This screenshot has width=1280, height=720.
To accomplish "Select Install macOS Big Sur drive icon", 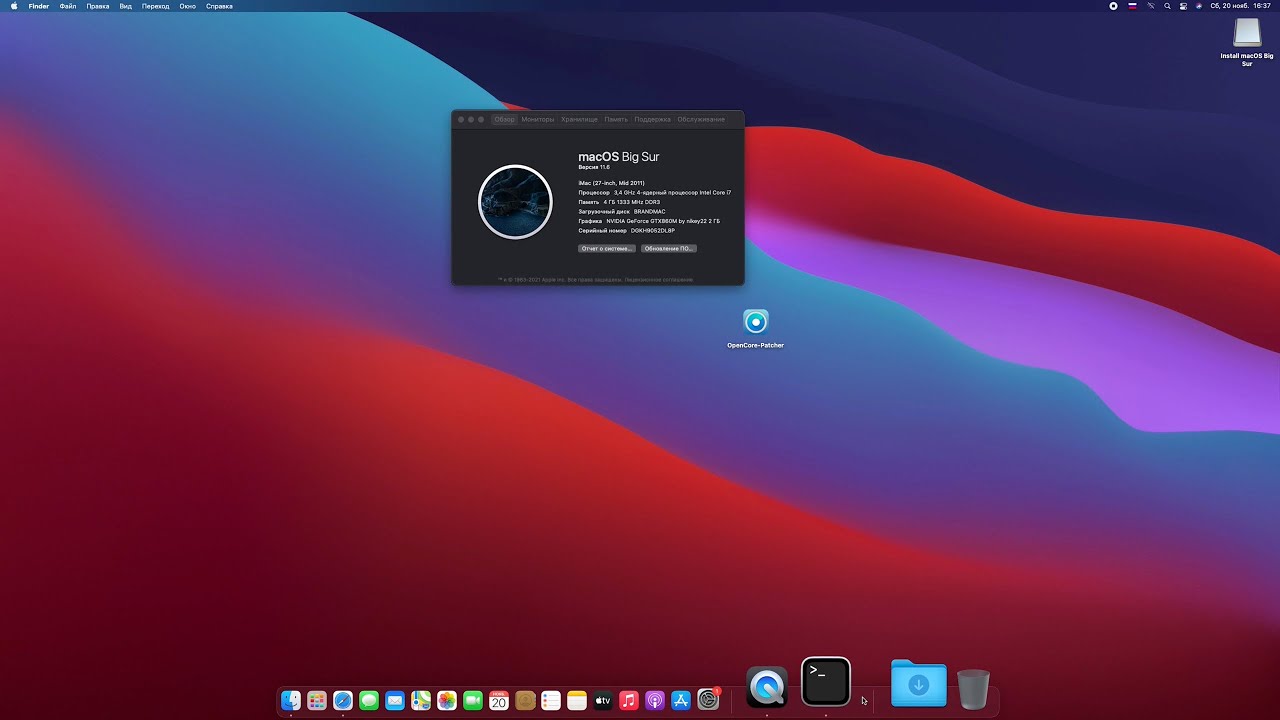I will [1247, 42].
